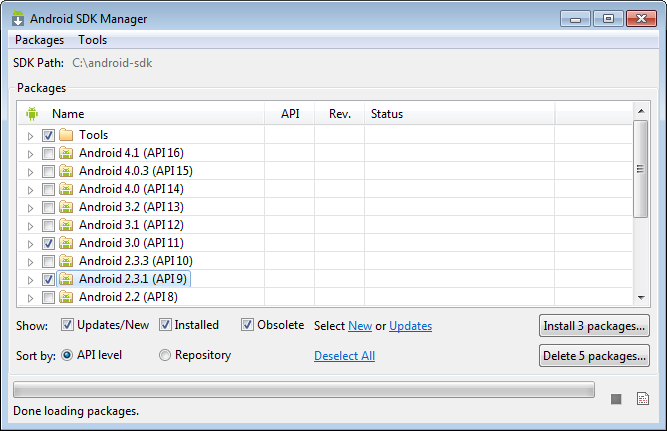Click the Android 2.2 (API 8) package icon
Image resolution: width=667 pixels, height=431 pixels.
click(66, 297)
